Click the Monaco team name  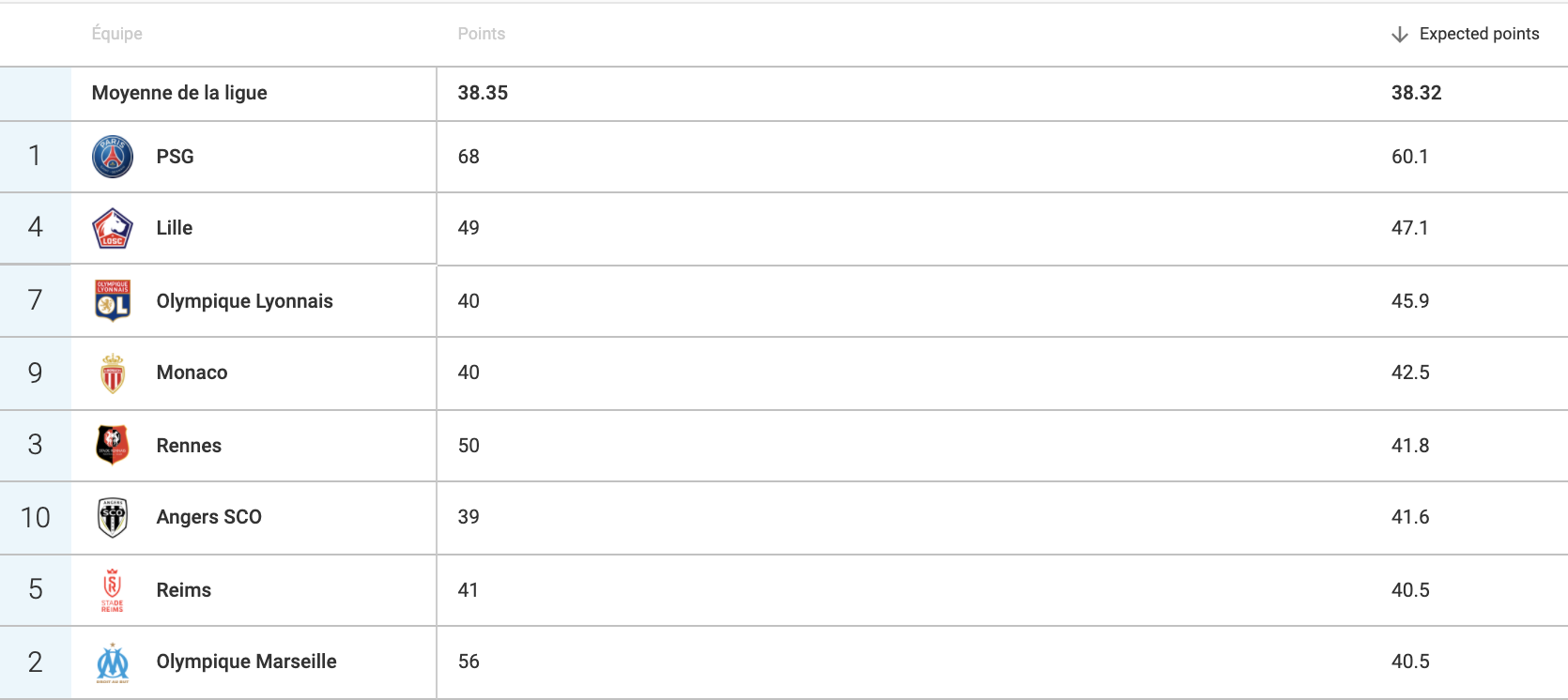click(192, 373)
